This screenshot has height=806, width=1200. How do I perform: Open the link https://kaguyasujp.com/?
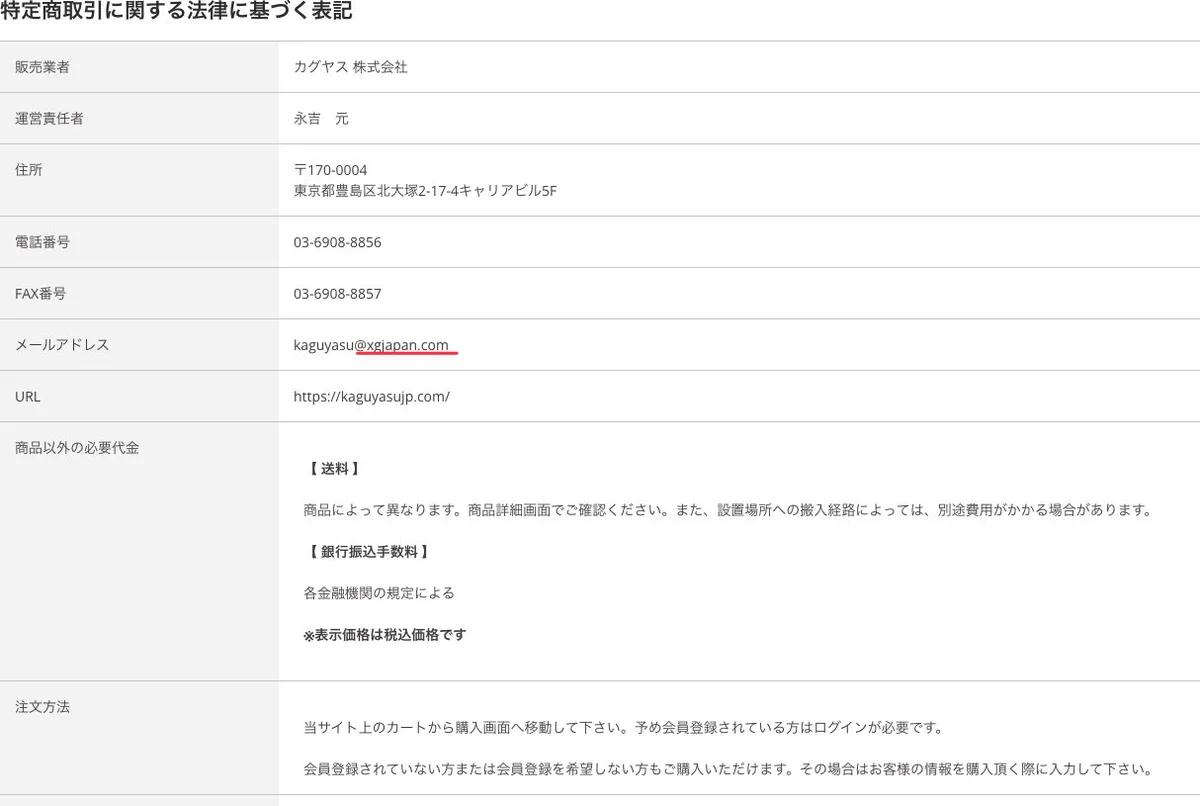[x=372, y=397]
